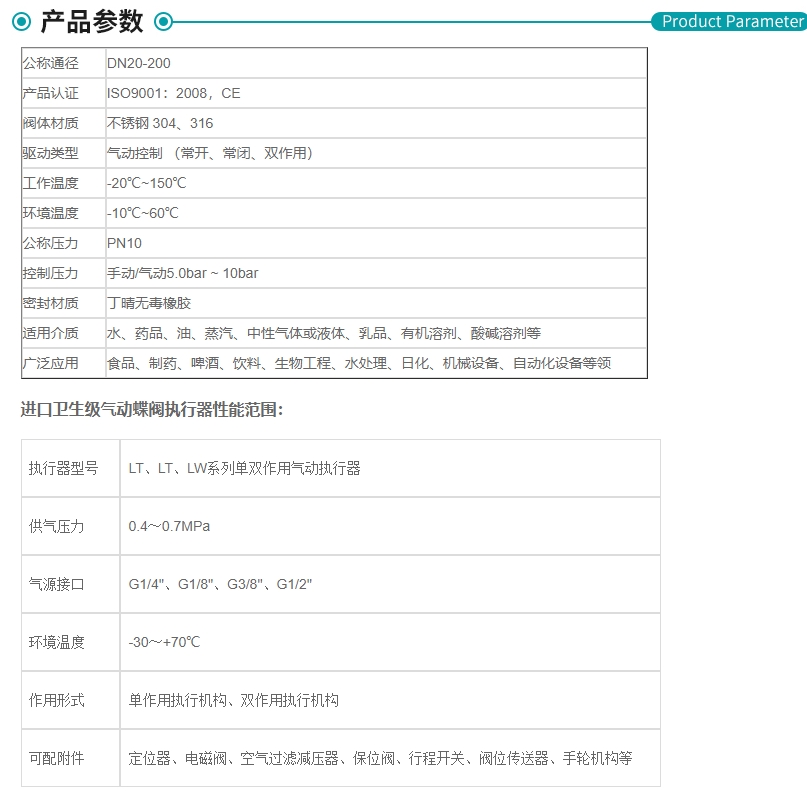Click the 工作温度 label
The width and height of the screenshot is (807, 791).
[50, 183]
